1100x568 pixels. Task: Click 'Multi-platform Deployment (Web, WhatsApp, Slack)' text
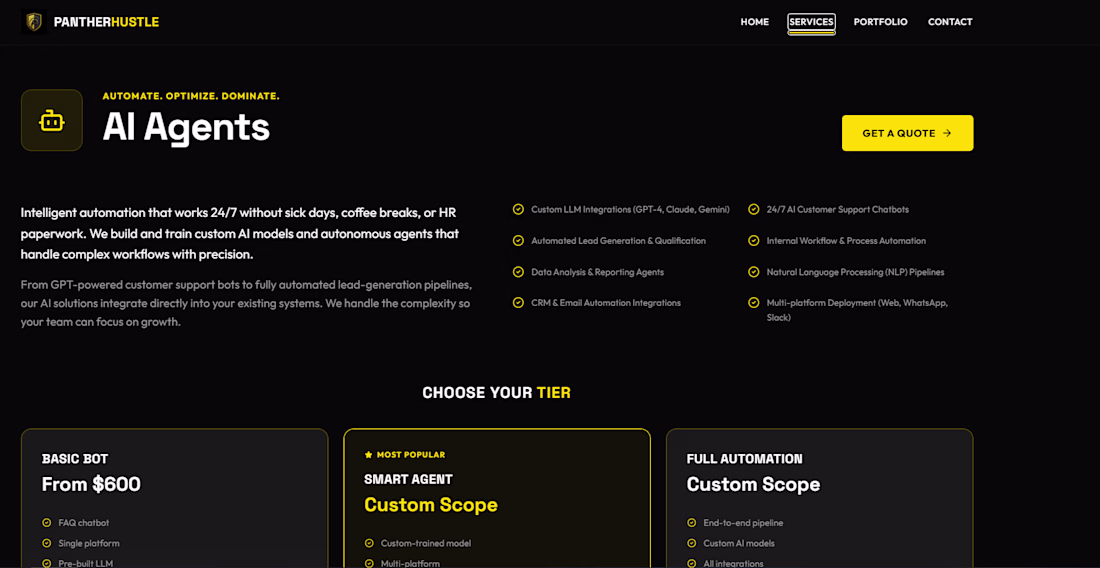[857, 310]
